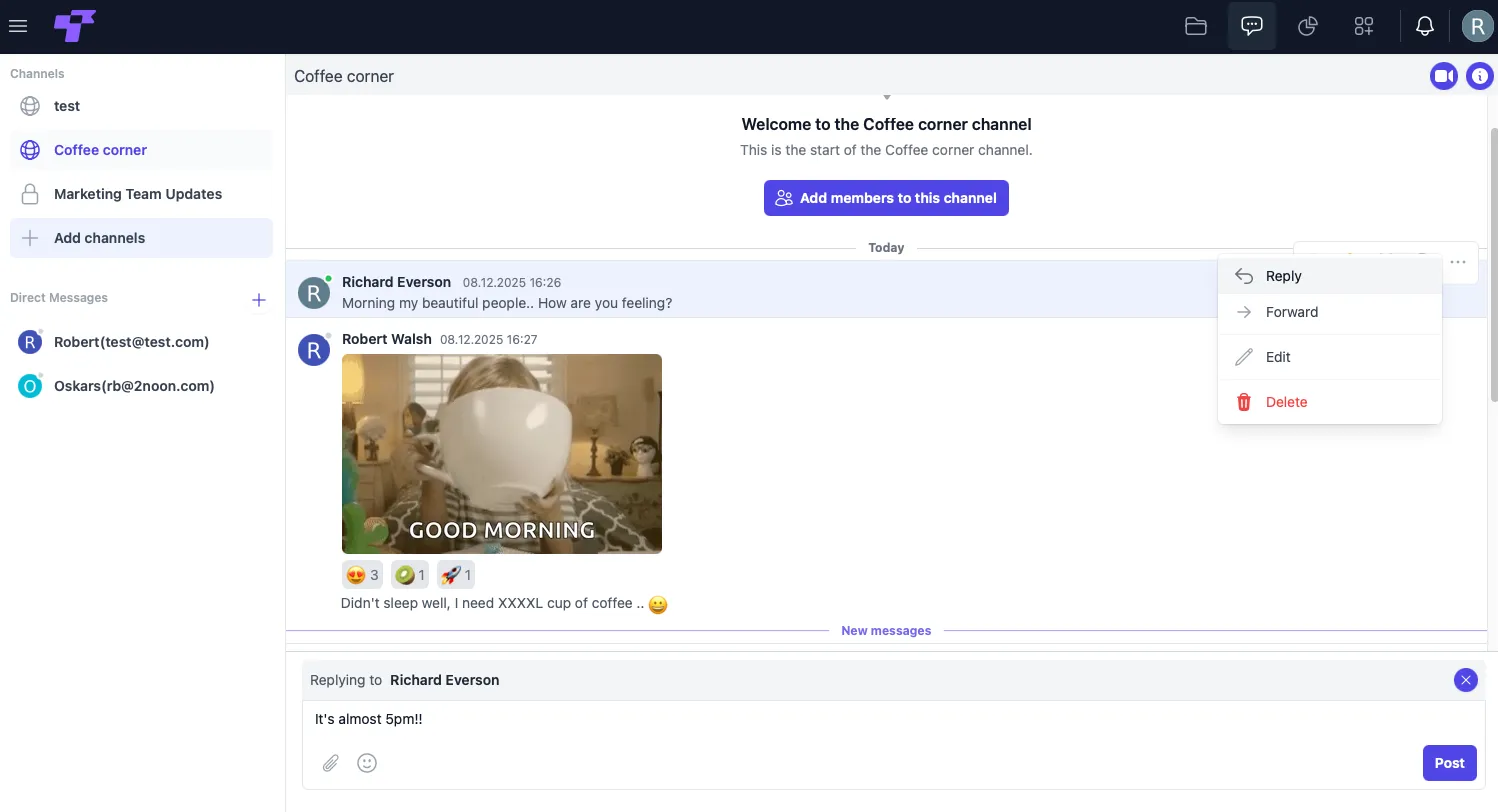The image size is (1498, 812).
Task: Click the timestamp 08.12.2025 16:27
Action: pos(488,340)
